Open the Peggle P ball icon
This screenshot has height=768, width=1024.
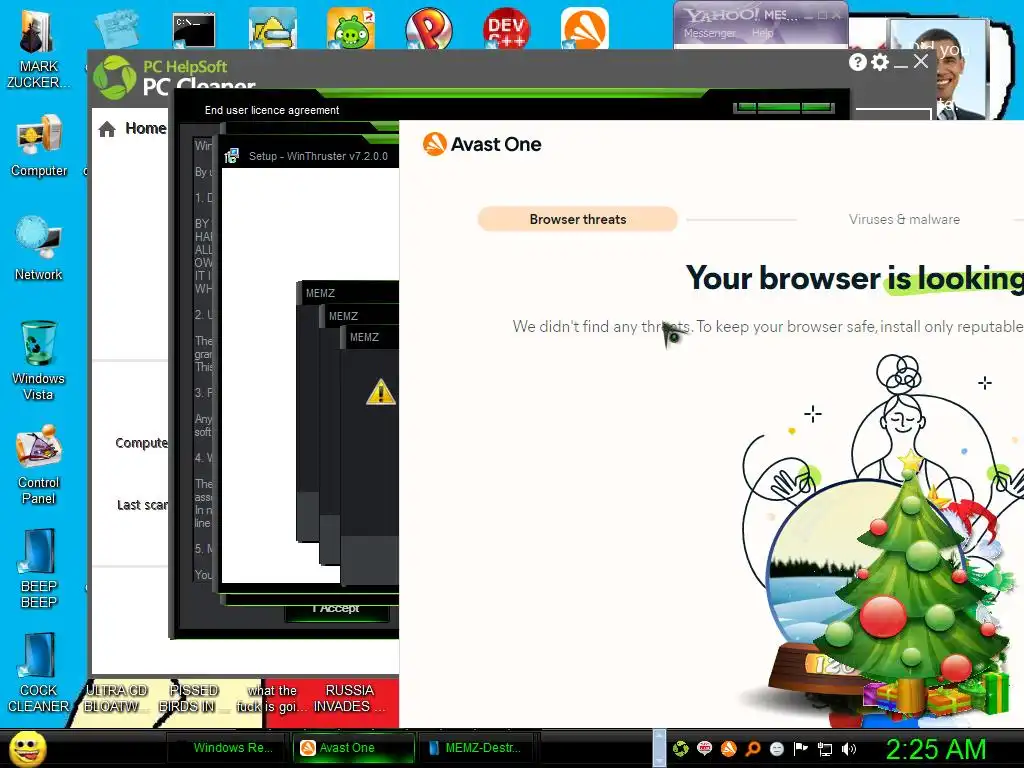coord(428,29)
